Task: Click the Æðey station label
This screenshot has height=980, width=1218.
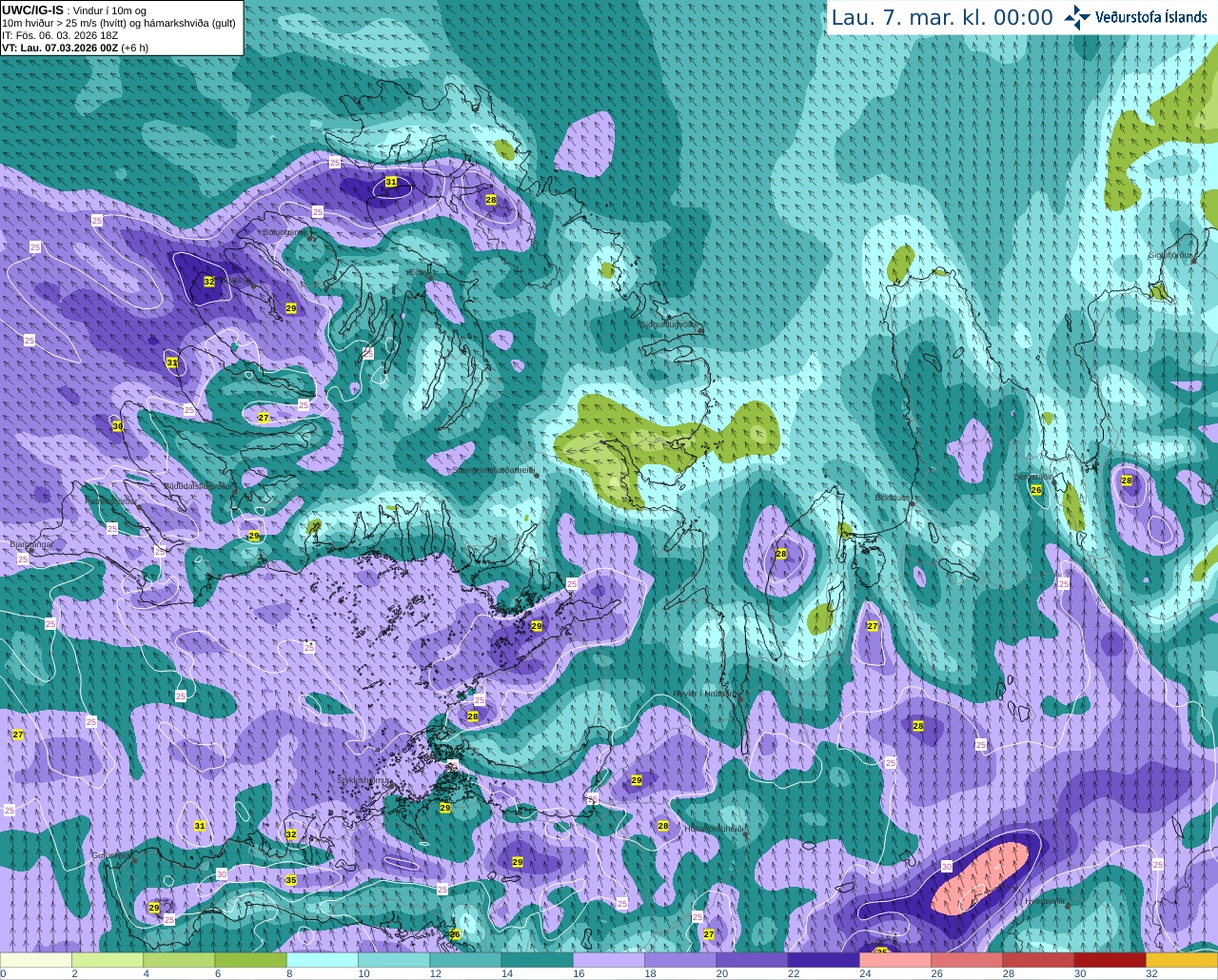Action: [x=418, y=272]
